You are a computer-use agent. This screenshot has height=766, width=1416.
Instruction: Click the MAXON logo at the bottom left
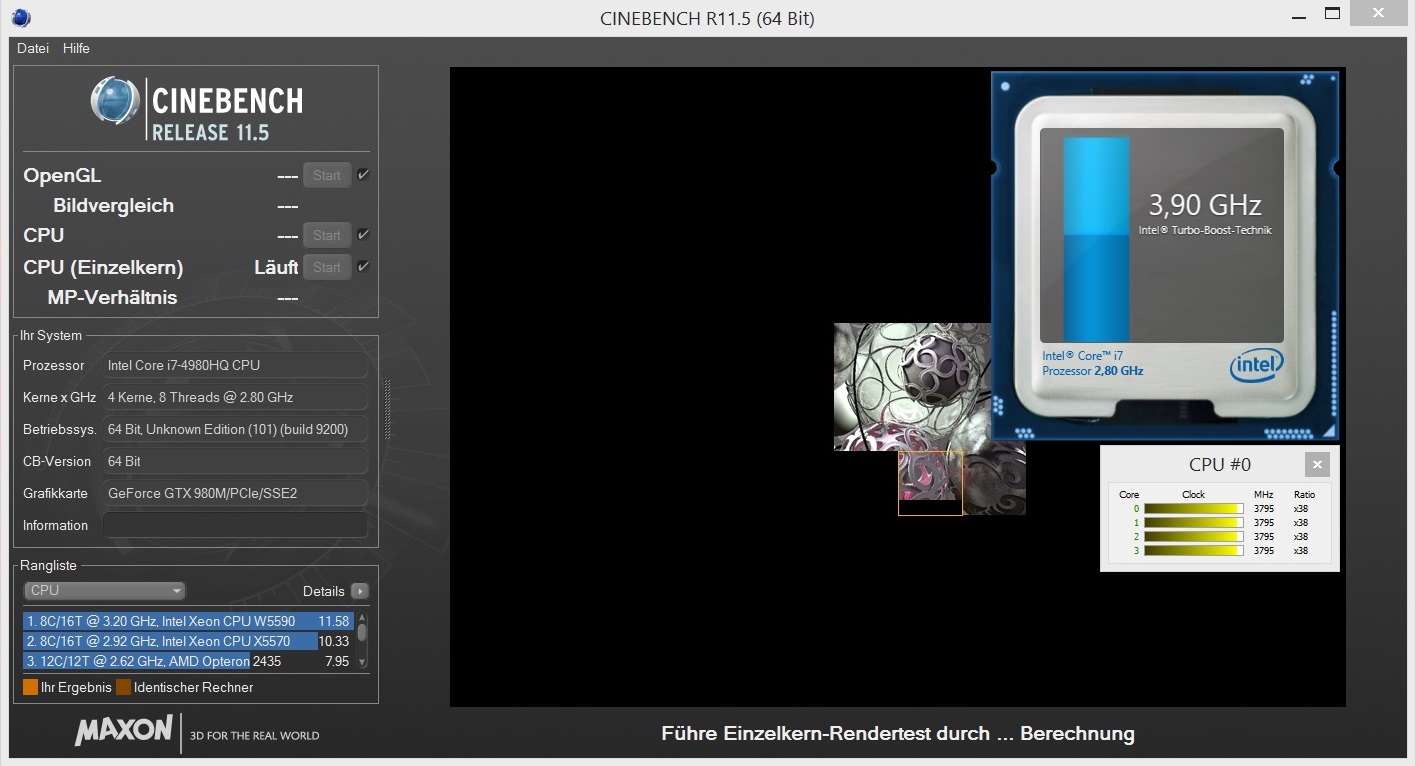(124, 730)
